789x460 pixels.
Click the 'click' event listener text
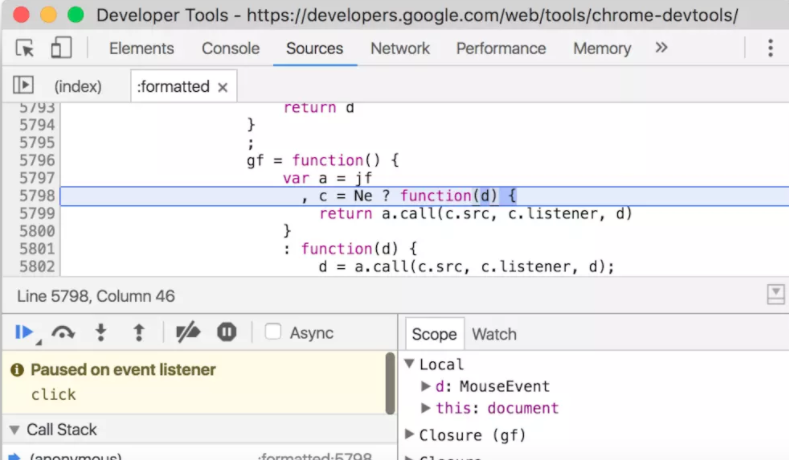53,395
